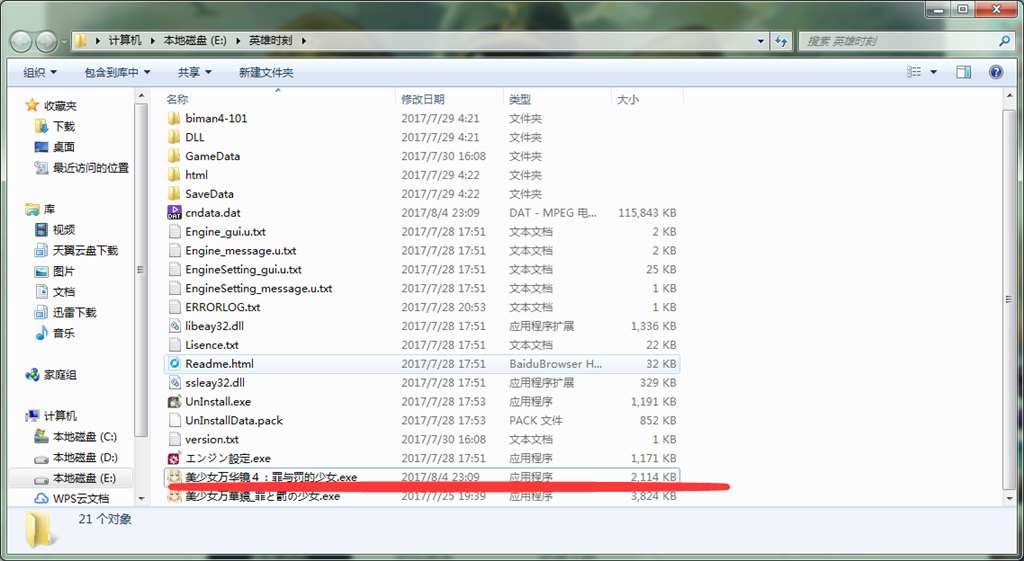Click the back navigation arrow button
The image size is (1024, 561).
[21, 41]
